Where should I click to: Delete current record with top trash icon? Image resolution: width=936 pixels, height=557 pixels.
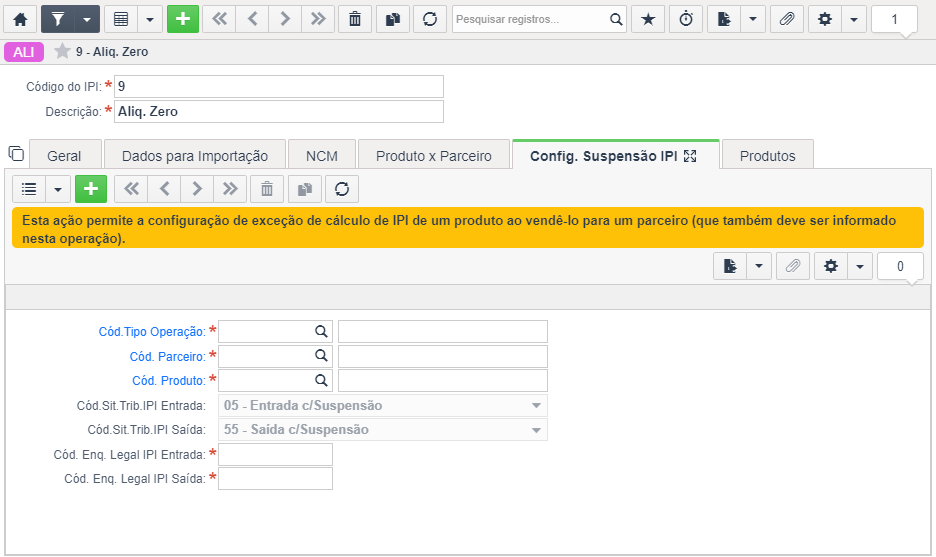tap(355, 19)
